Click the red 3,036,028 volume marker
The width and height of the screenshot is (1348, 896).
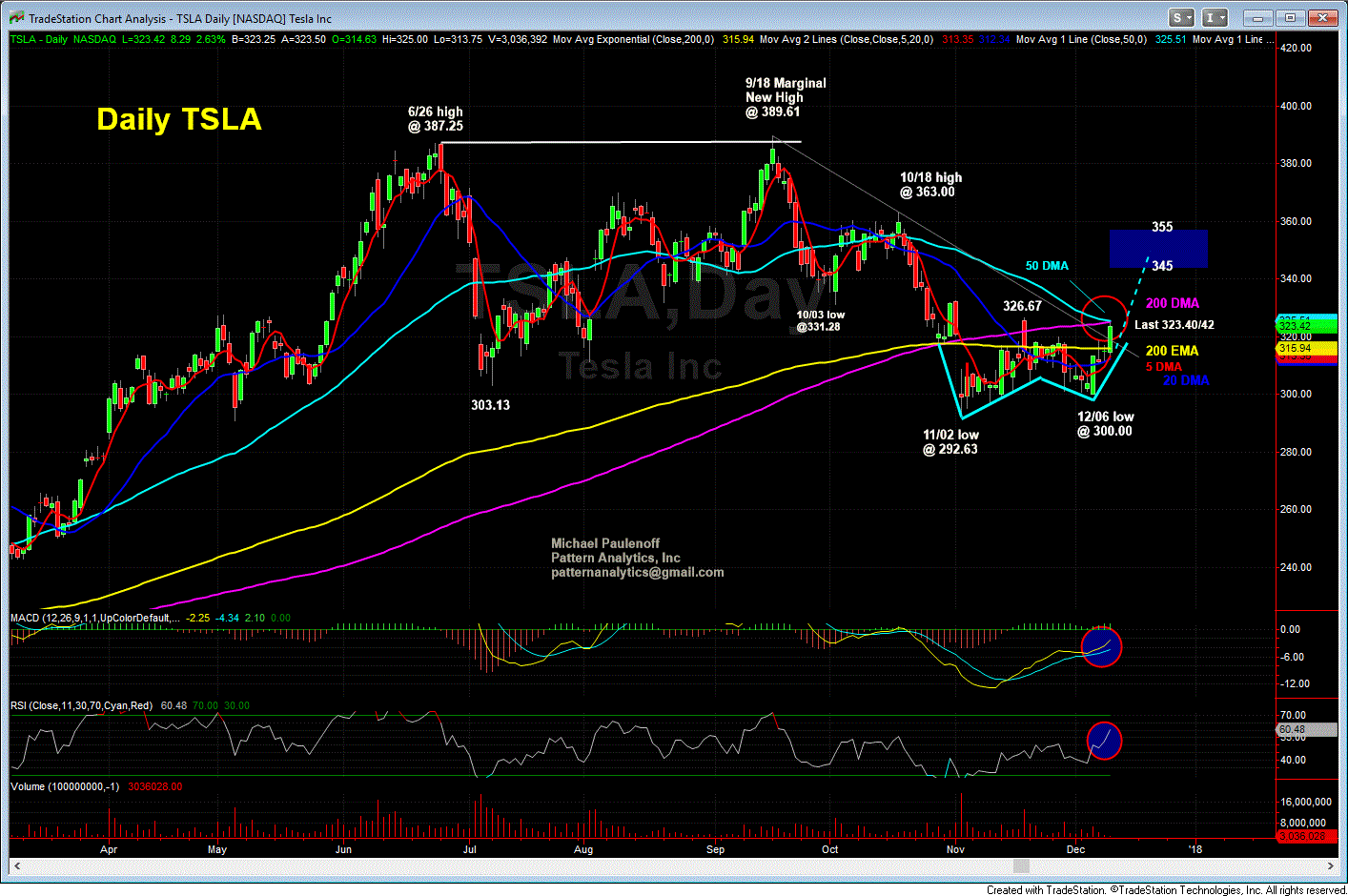[1306, 836]
